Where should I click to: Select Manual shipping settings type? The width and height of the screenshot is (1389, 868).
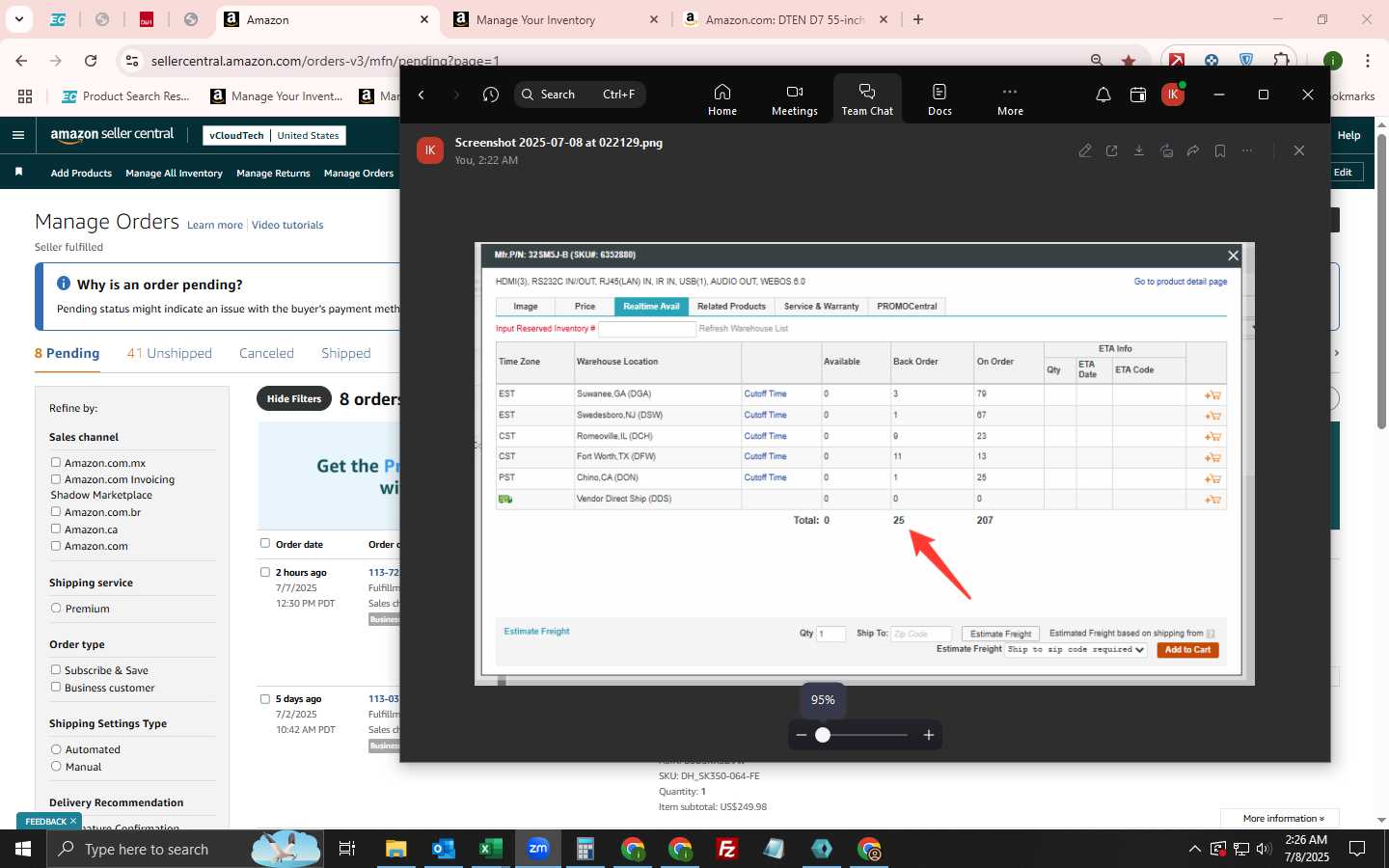pyautogui.click(x=56, y=767)
